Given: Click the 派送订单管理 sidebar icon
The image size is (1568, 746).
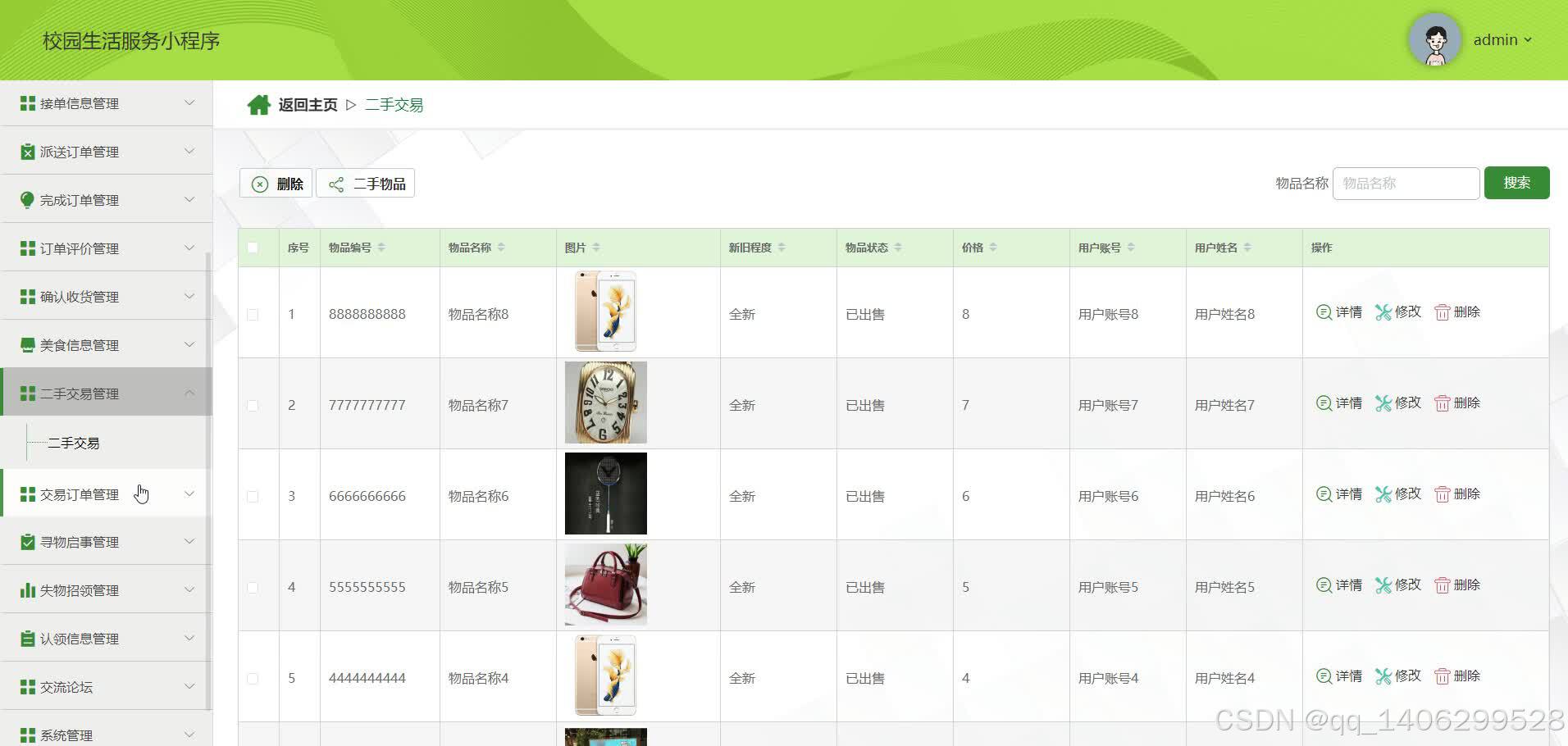Looking at the screenshot, I should [28, 152].
